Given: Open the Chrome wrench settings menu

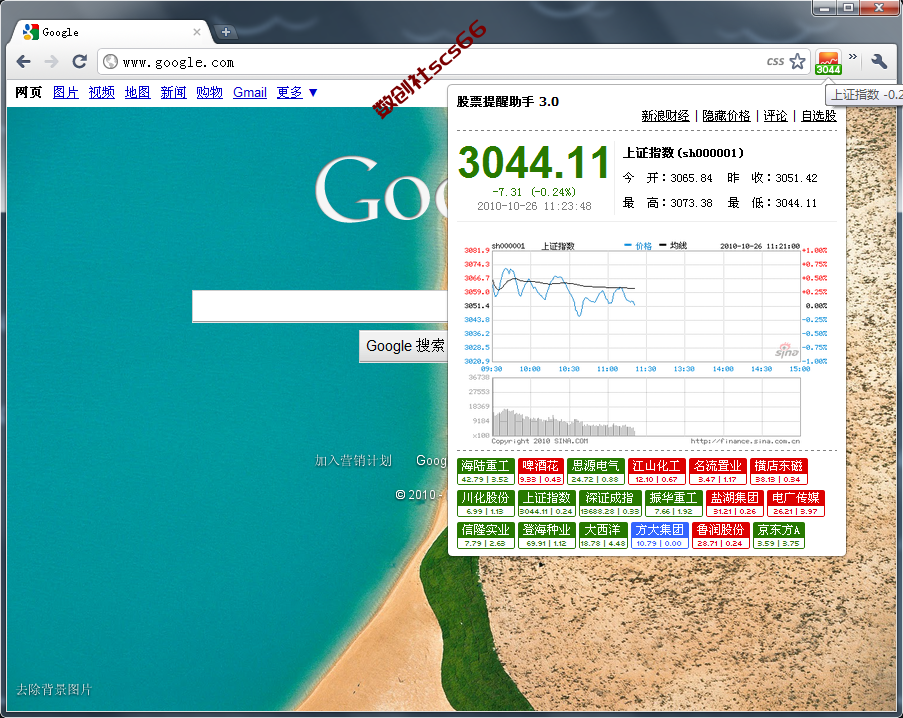Looking at the screenshot, I should (878, 61).
